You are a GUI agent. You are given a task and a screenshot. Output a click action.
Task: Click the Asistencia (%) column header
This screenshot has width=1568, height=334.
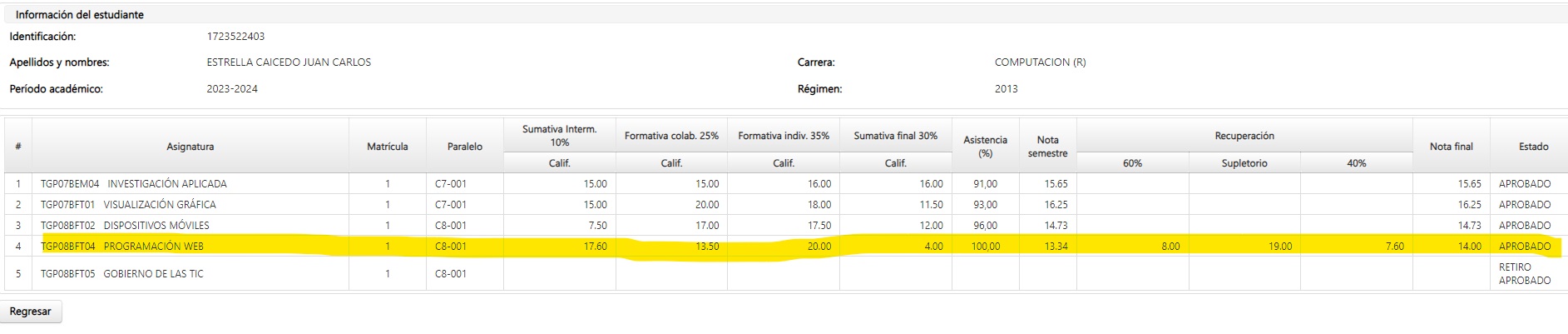click(986, 146)
